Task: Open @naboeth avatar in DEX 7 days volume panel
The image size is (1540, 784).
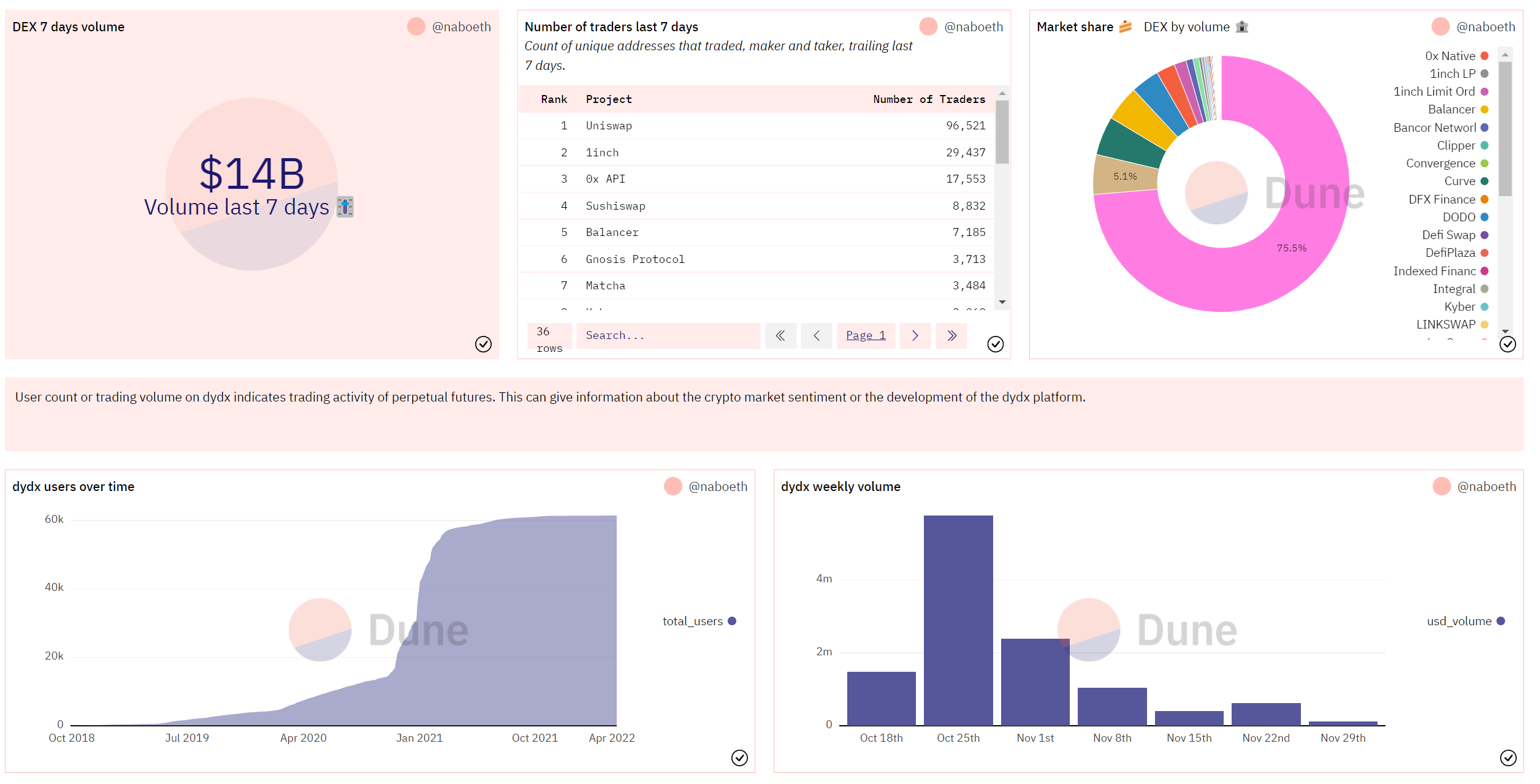Action: point(416,26)
